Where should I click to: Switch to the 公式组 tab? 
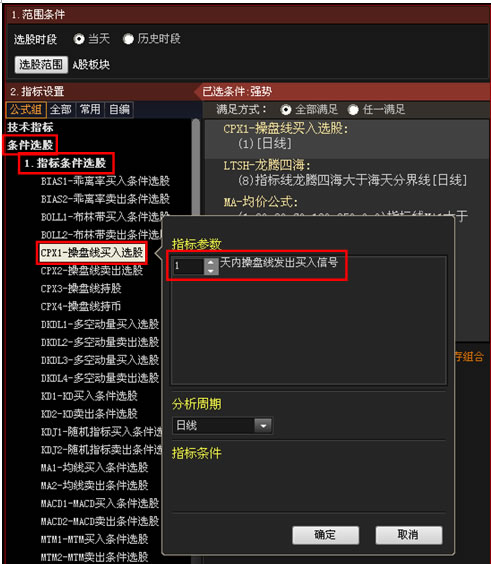click(26, 109)
